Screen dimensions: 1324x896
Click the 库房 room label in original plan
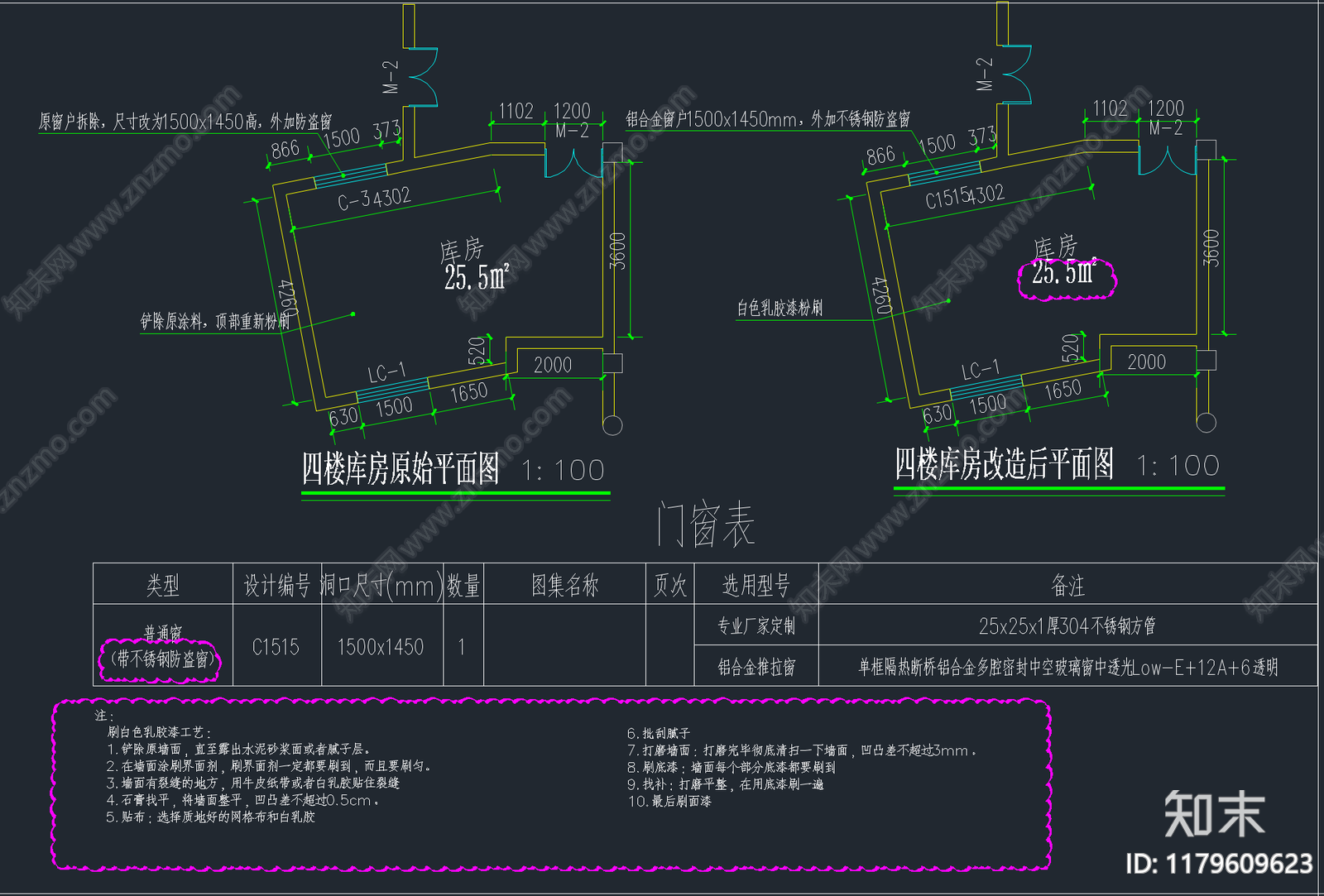[x=462, y=249]
